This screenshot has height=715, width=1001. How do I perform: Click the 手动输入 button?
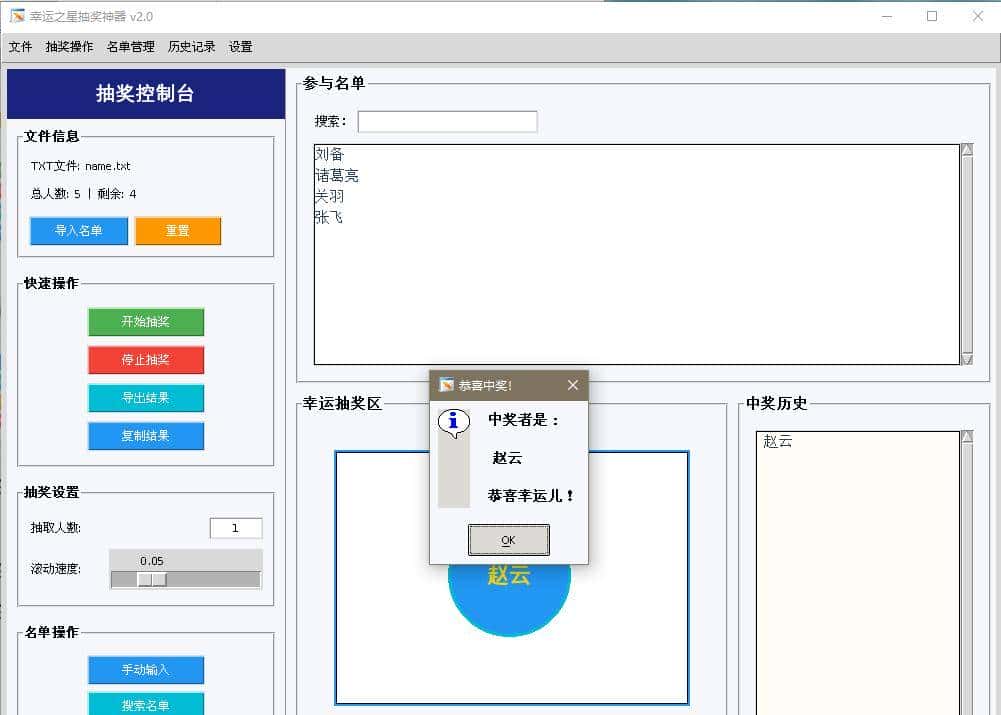[x=146, y=670]
